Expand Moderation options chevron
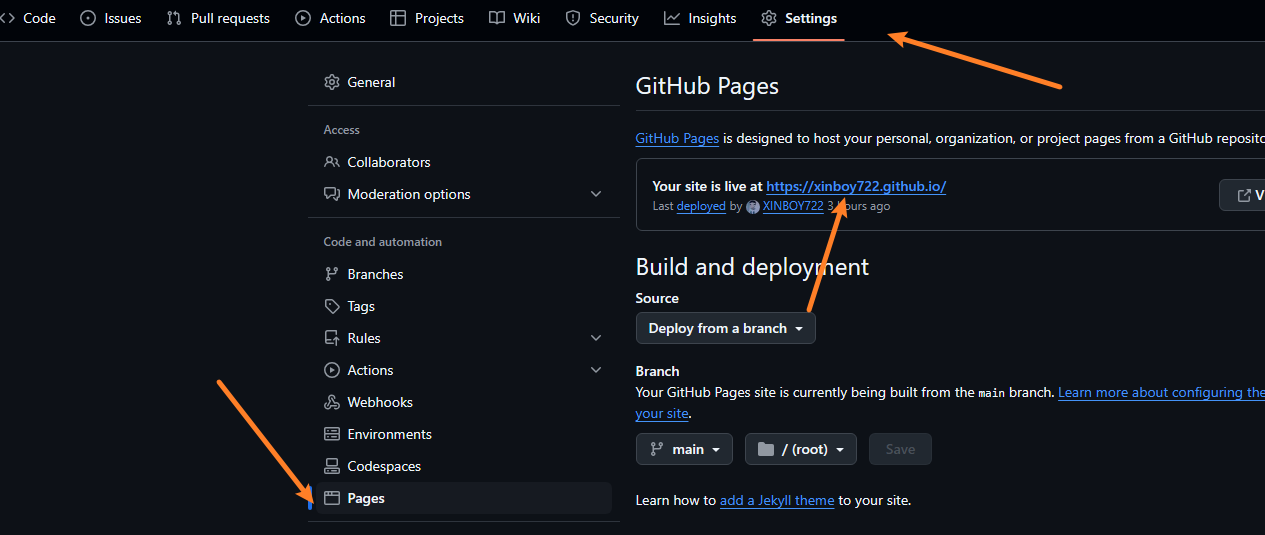This screenshot has width=1265, height=535. point(596,194)
